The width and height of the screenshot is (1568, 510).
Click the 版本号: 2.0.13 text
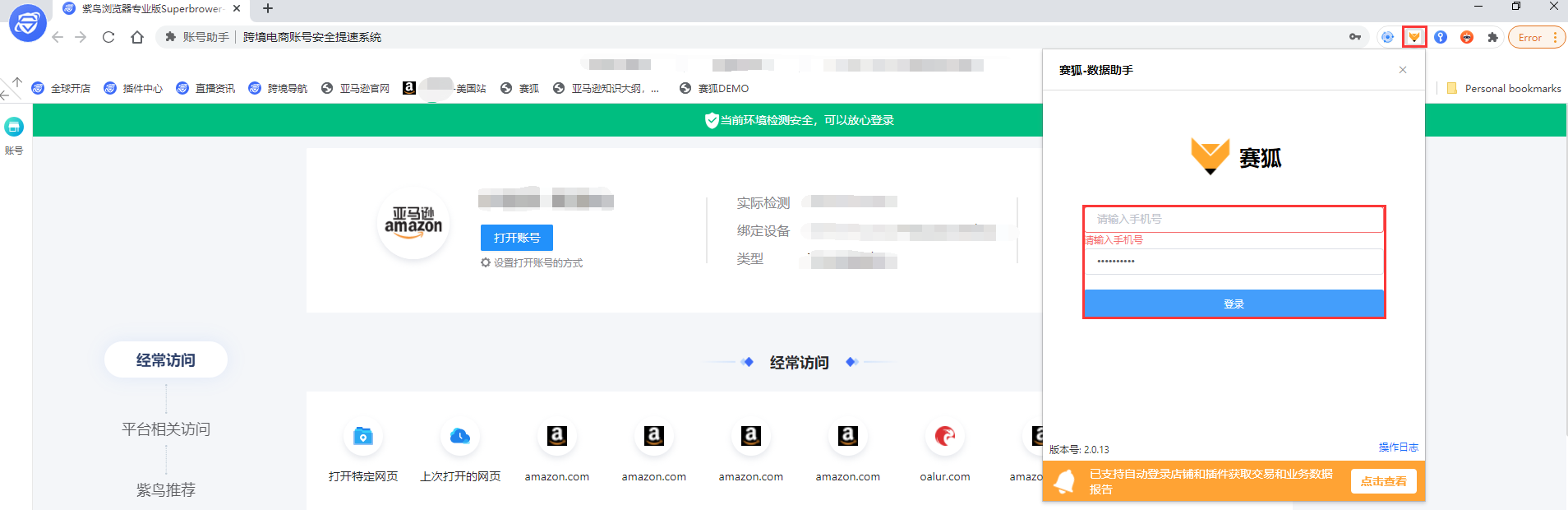pyautogui.click(x=1079, y=449)
